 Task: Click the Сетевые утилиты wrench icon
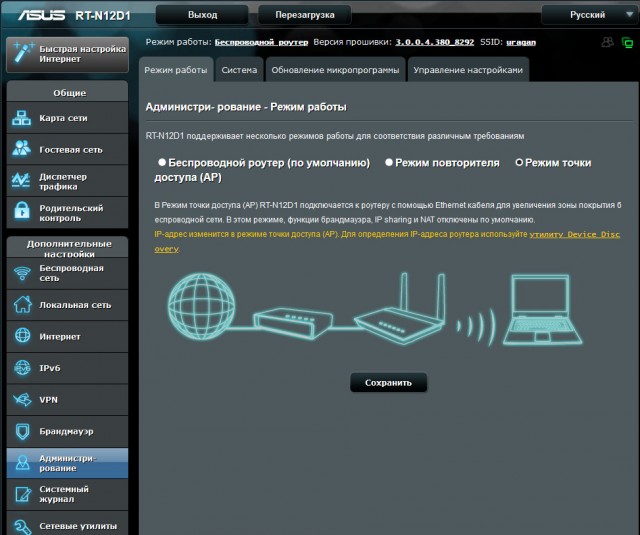coord(22,526)
